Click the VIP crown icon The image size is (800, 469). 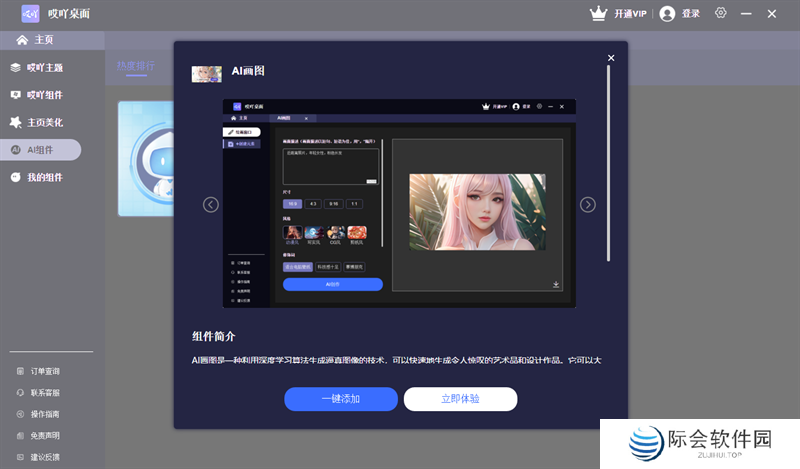598,13
